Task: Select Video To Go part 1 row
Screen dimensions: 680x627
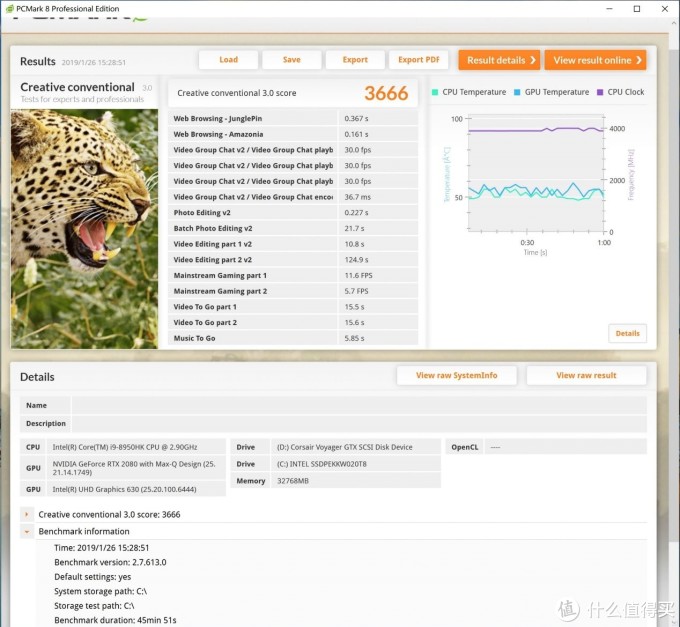Action: coord(293,307)
